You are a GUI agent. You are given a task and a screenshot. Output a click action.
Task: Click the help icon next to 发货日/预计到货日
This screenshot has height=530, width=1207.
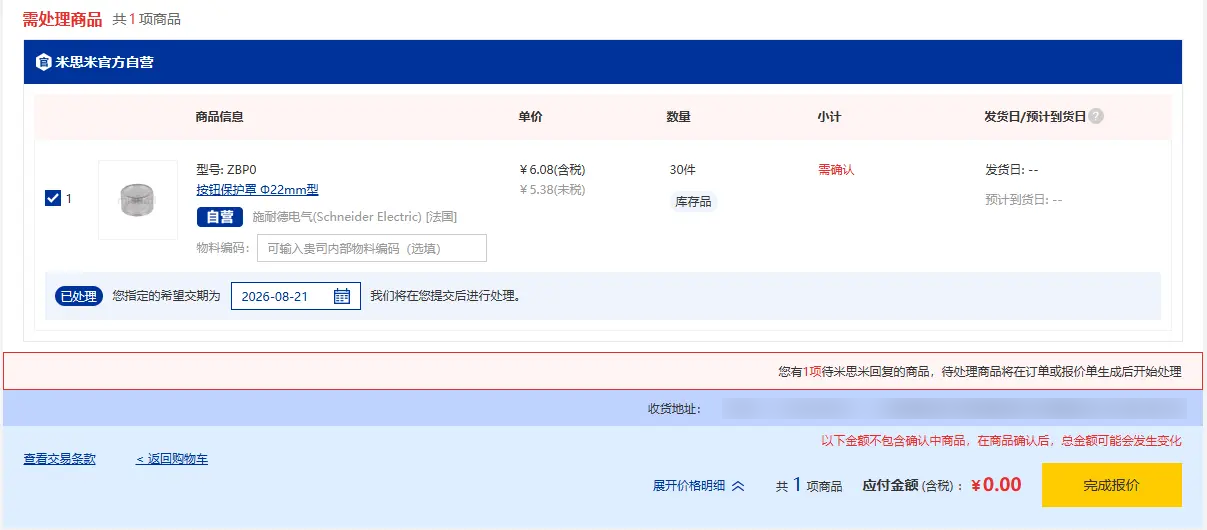tap(1096, 116)
